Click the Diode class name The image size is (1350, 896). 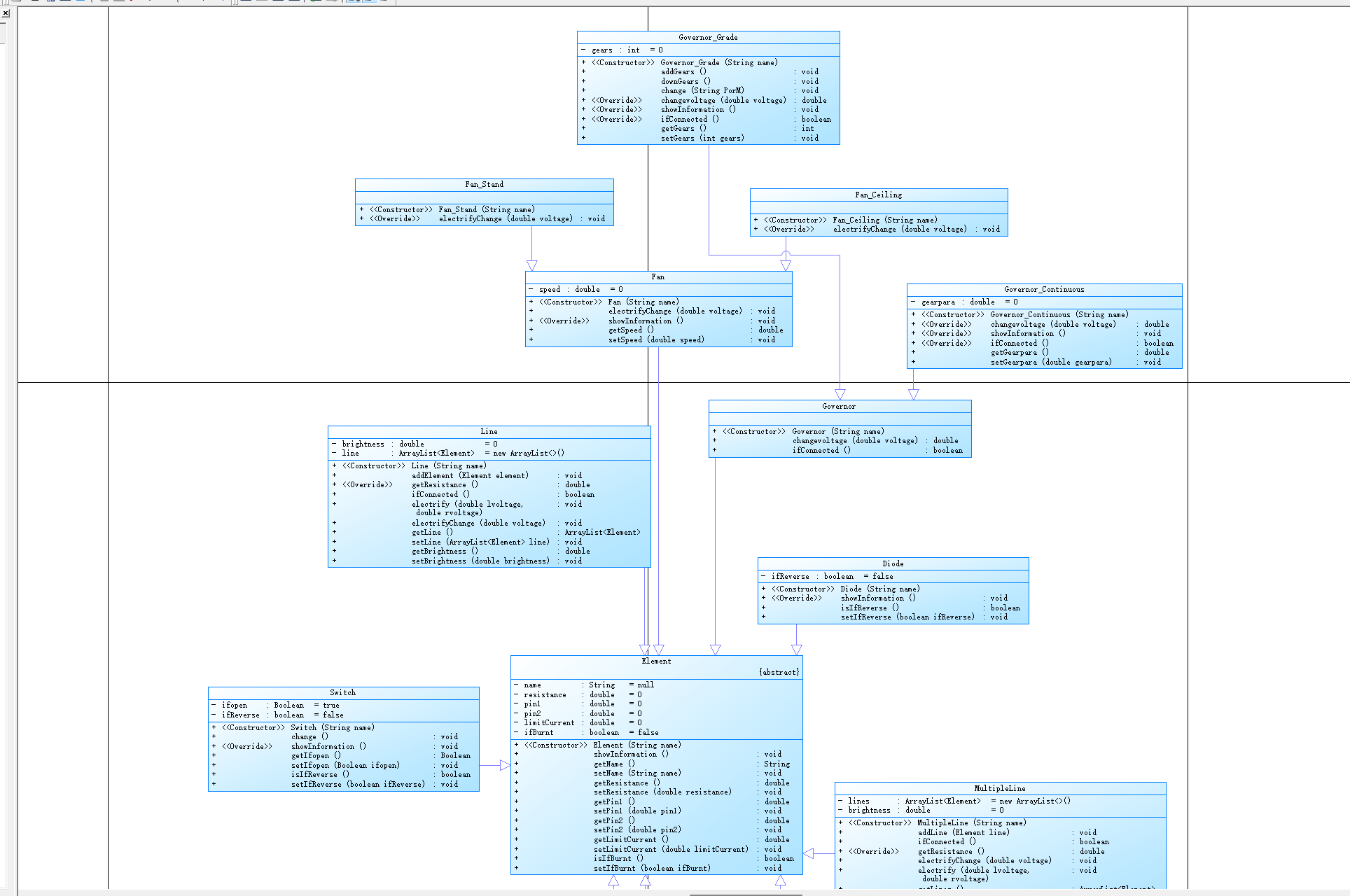pos(893,564)
